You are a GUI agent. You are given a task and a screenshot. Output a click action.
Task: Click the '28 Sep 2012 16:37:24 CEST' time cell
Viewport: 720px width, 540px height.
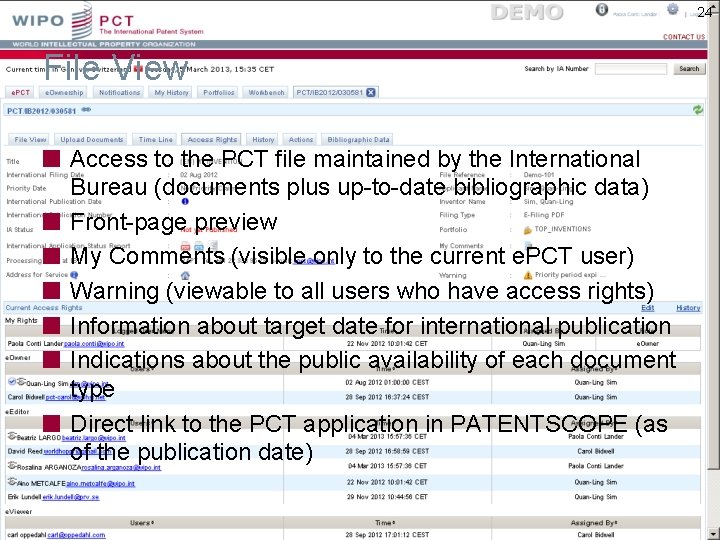[387, 397]
